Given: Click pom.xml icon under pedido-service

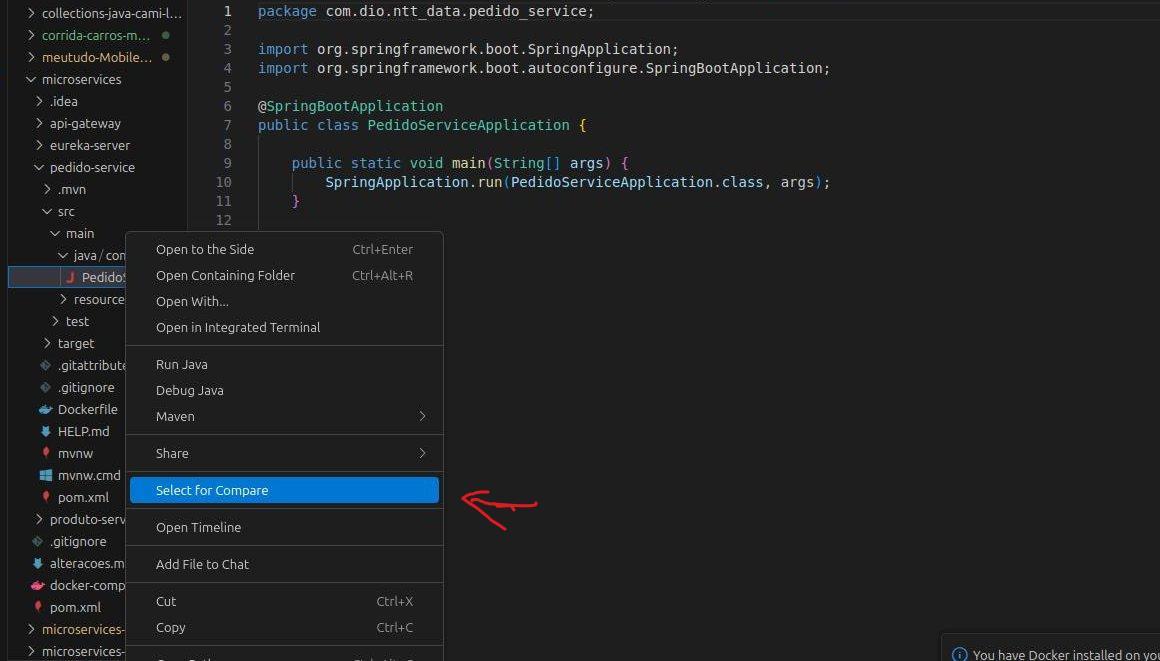Looking at the screenshot, I should [x=46, y=497].
